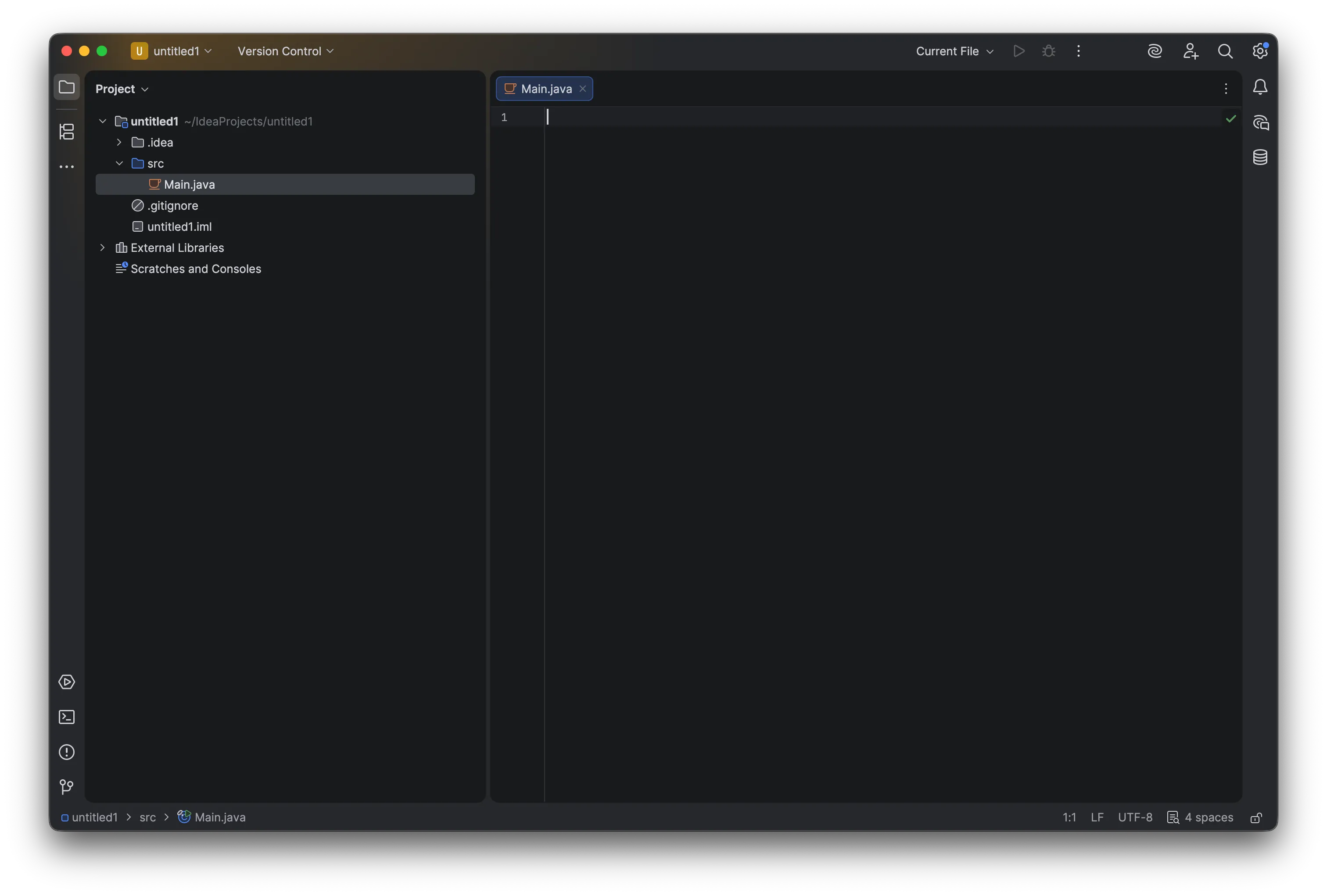Change the 4 spaces indent setting
The width and height of the screenshot is (1327, 896).
tap(1207, 817)
